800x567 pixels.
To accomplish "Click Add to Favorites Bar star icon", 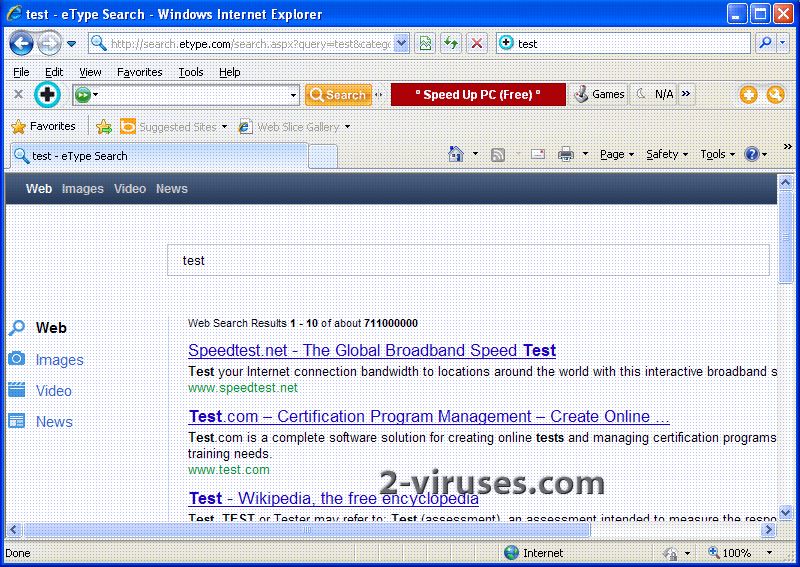I will point(104,127).
